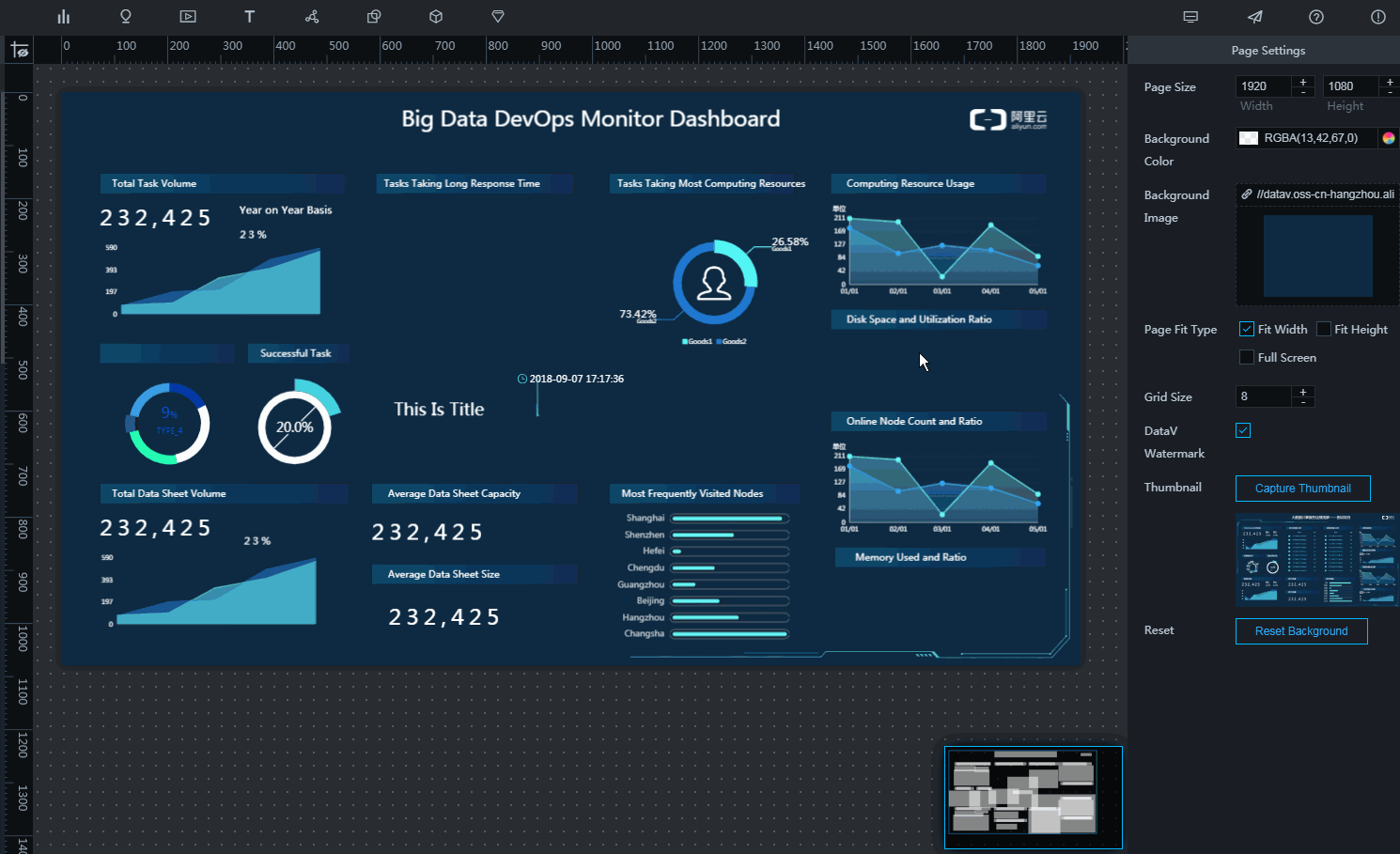The image size is (1400, 854).
Task: Enable the Full Screen checkbox
Action: coord(1247,357)
